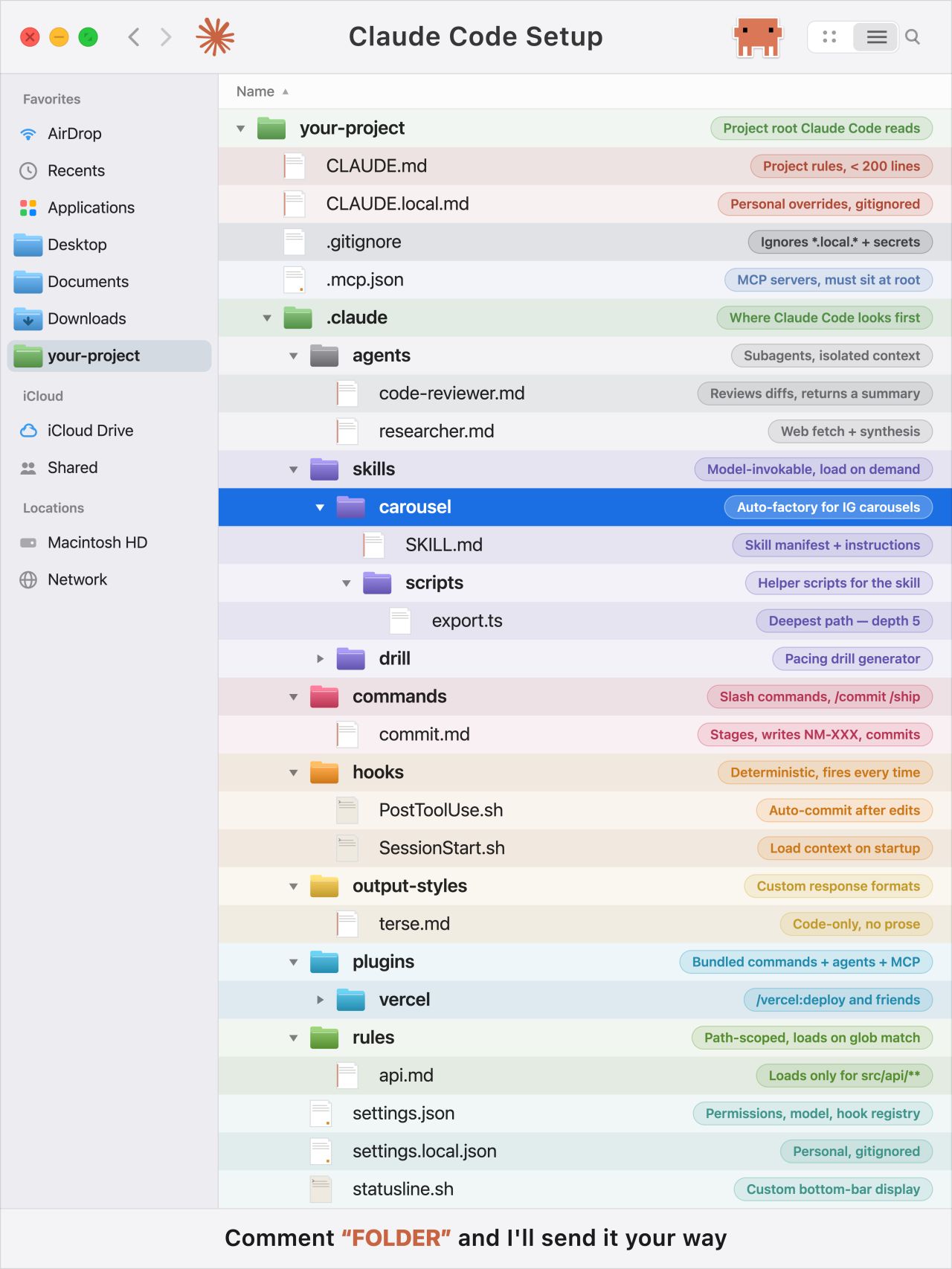Viewport: 952px width, 1269px height.
Task: Collapse the carousel folder
Action: (320, 508)
